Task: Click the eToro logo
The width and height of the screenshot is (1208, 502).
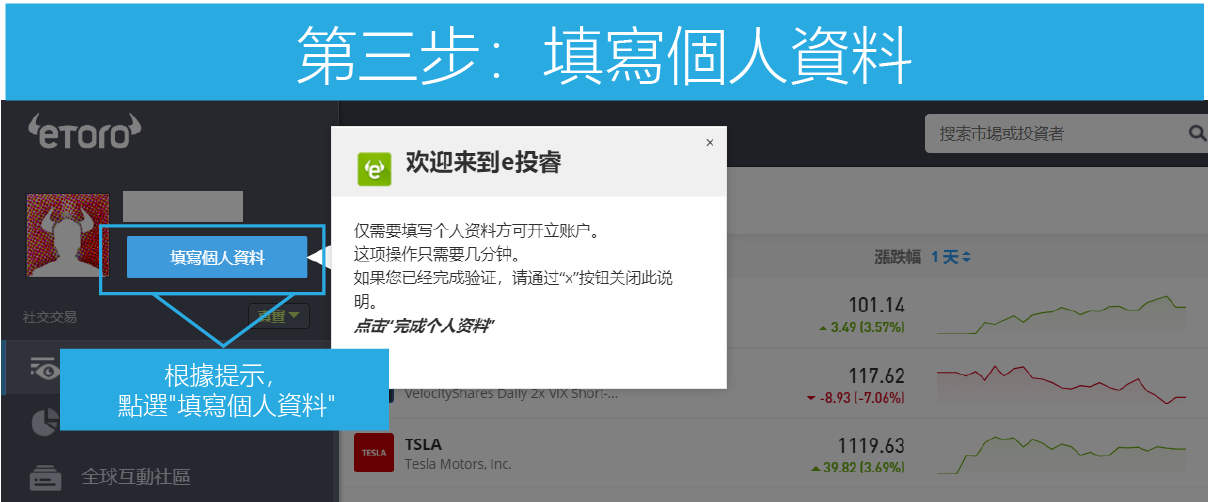Action: 85,131
